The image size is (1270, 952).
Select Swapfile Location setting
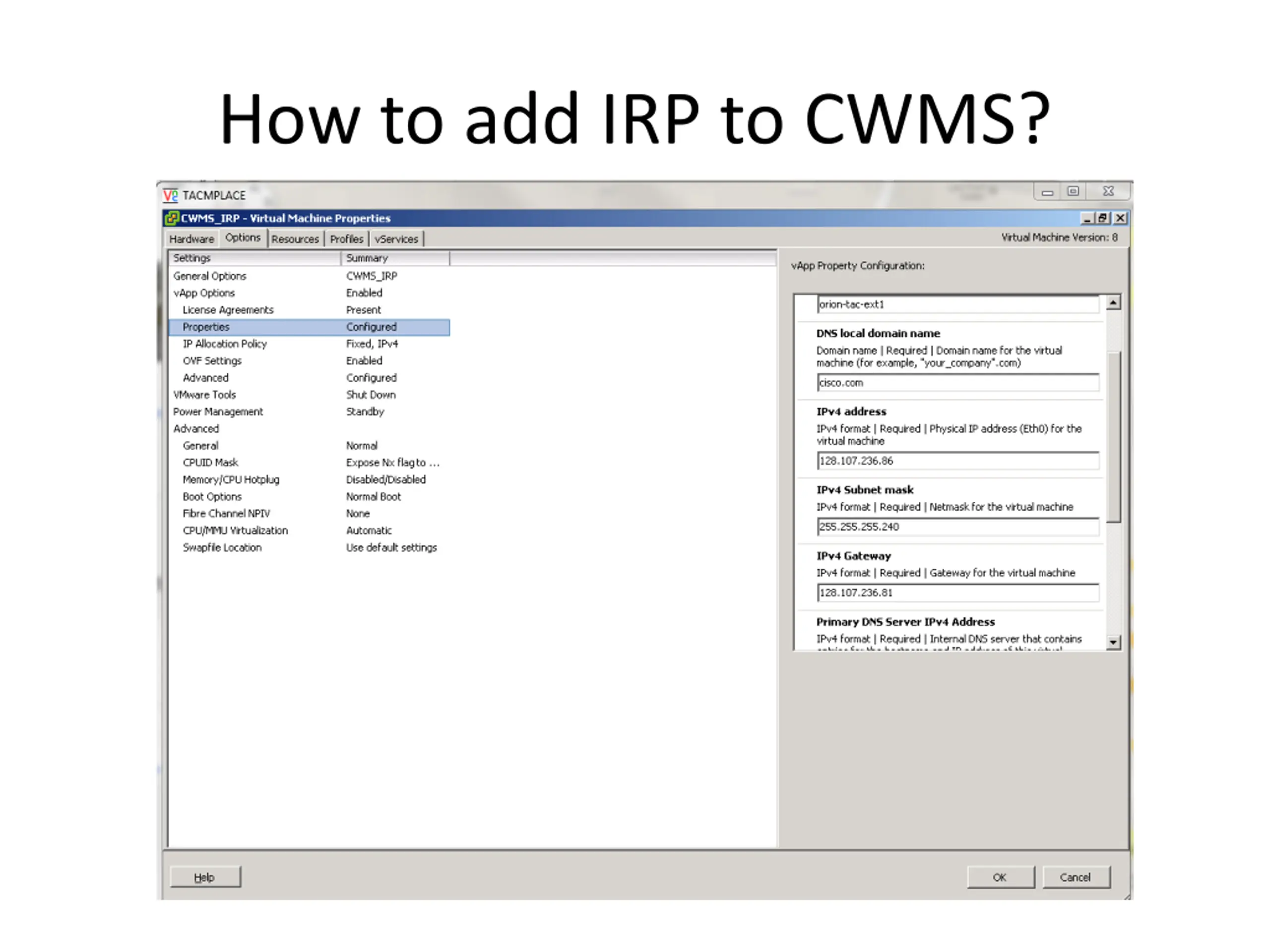222,547
